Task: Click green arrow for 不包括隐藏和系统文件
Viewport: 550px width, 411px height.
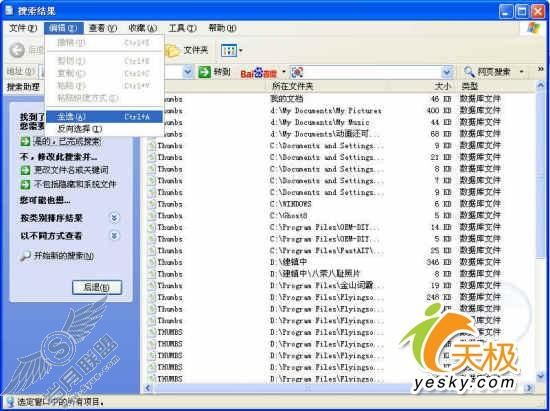Action: pos(25,184)
